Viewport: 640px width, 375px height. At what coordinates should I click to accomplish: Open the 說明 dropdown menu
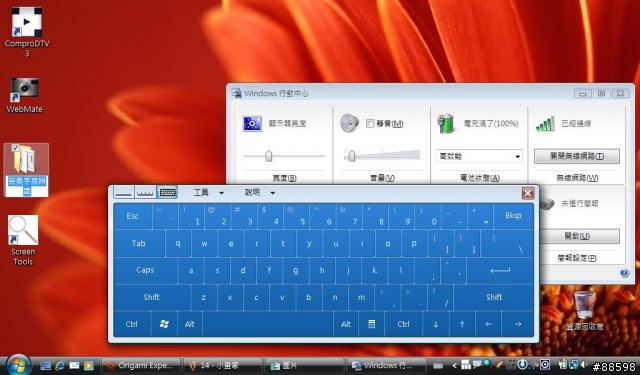(260, 192)
